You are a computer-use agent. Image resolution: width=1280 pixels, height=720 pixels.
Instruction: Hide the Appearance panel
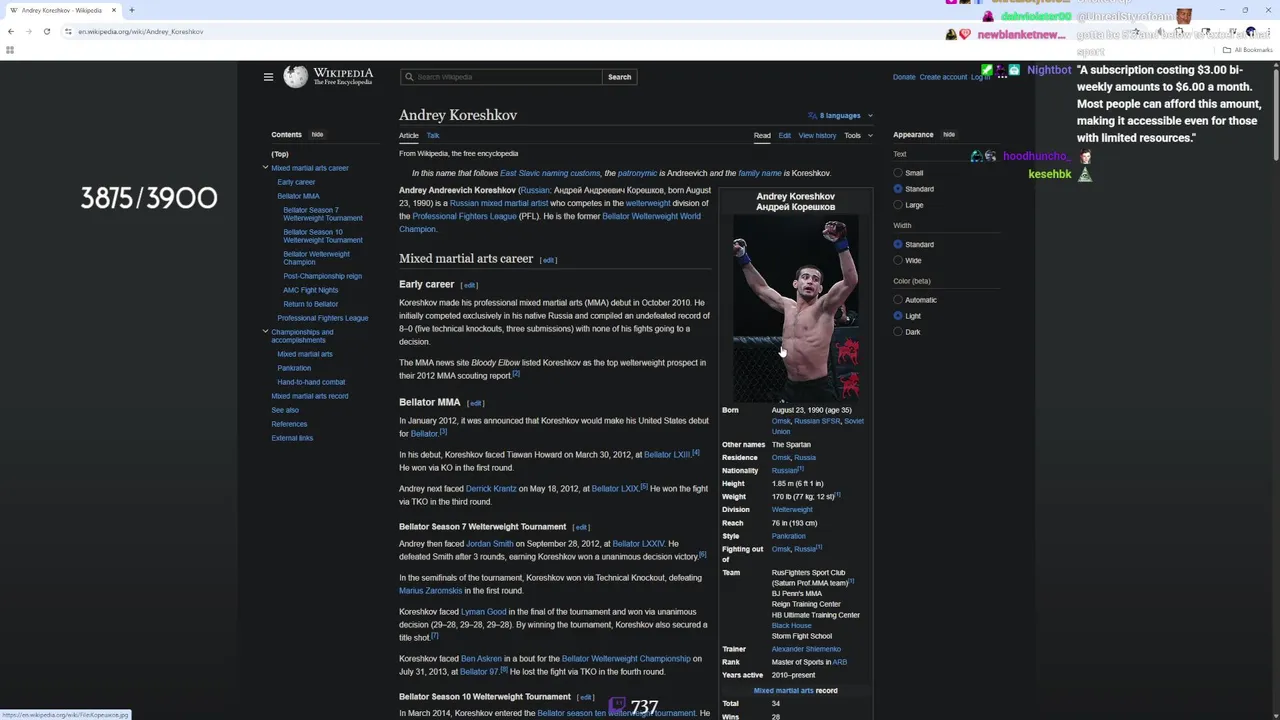(949, 134)
